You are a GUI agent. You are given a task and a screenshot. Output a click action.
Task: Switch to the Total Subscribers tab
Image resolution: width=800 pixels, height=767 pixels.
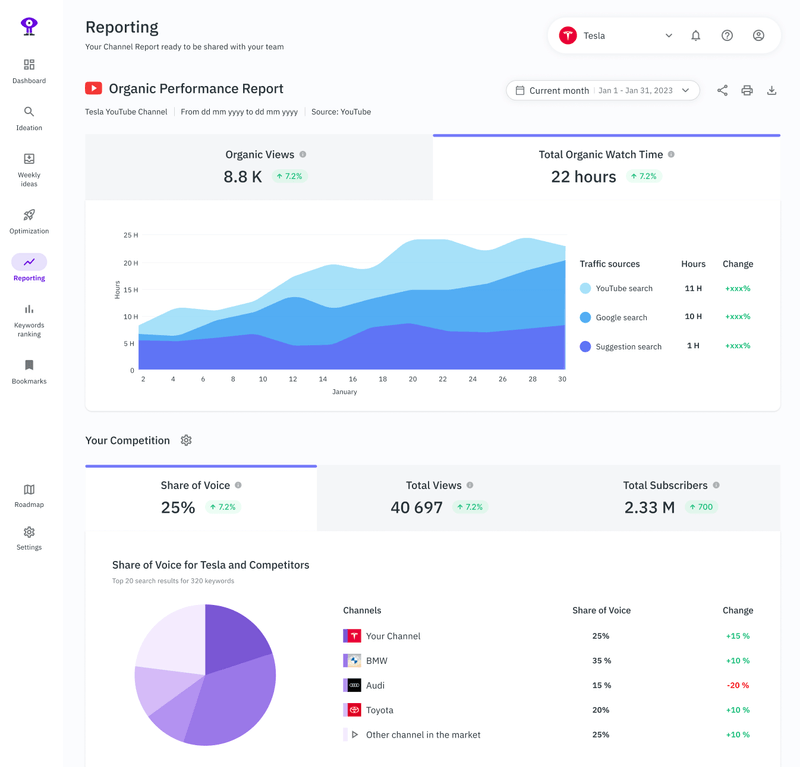pos(665,498)
